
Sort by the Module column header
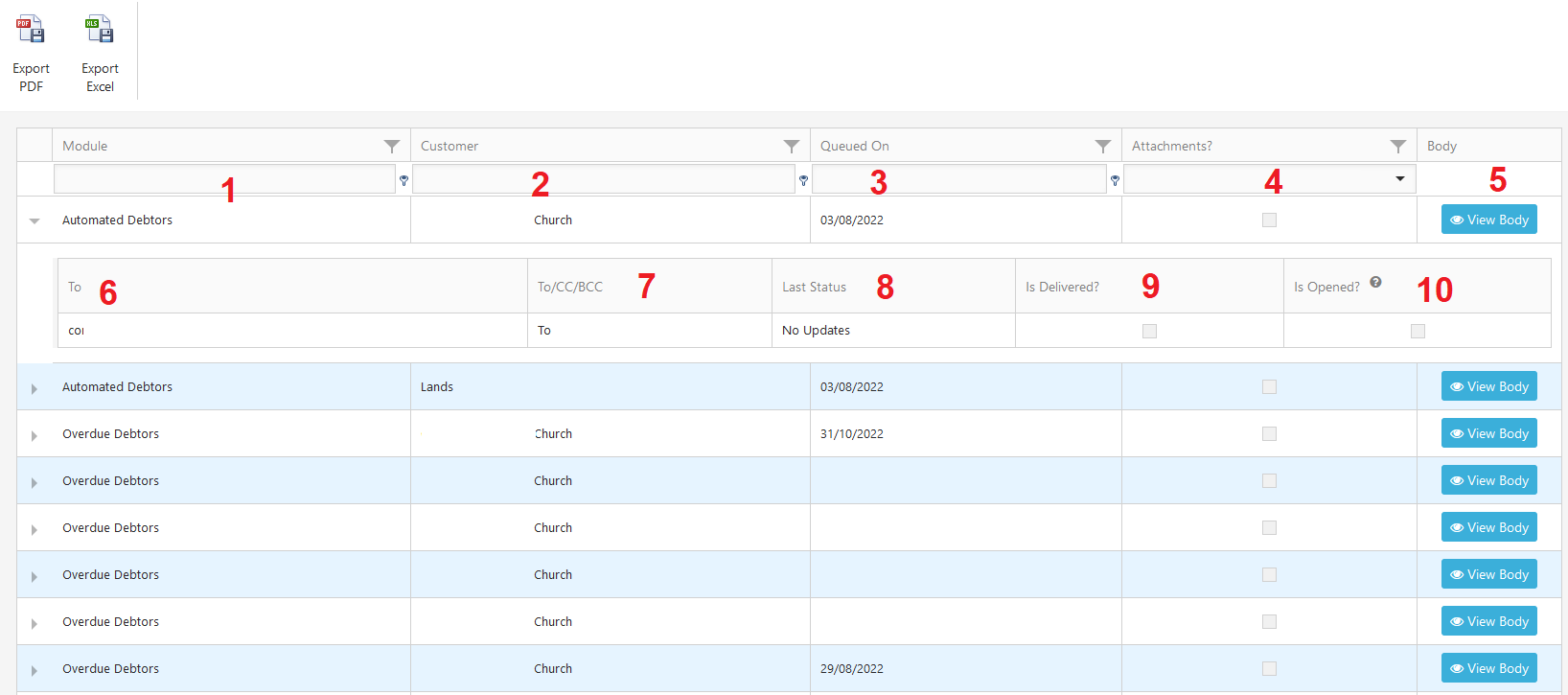pyautogui.click(x=85, y=146)
